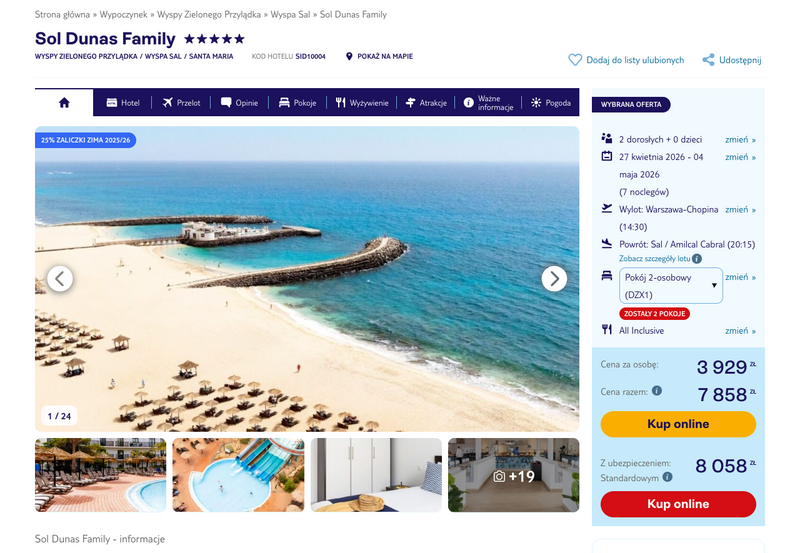800x553 pixels.
Task: Open the +19 more photos thumbnail
Action: (x=514, y=475)
